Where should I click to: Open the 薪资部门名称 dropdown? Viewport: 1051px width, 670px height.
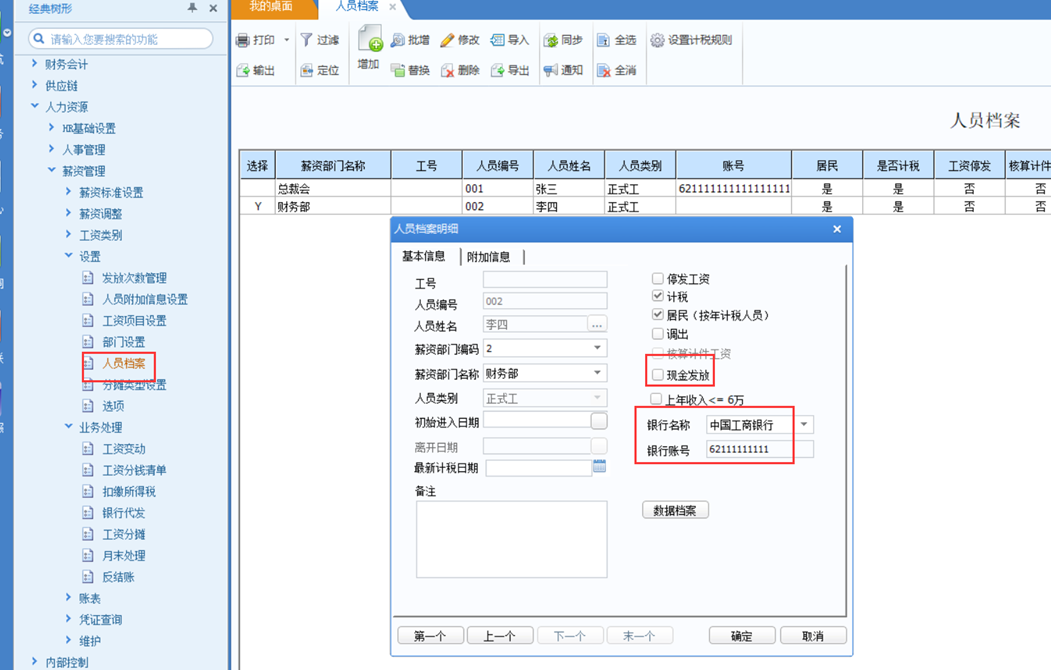point(597,373)
